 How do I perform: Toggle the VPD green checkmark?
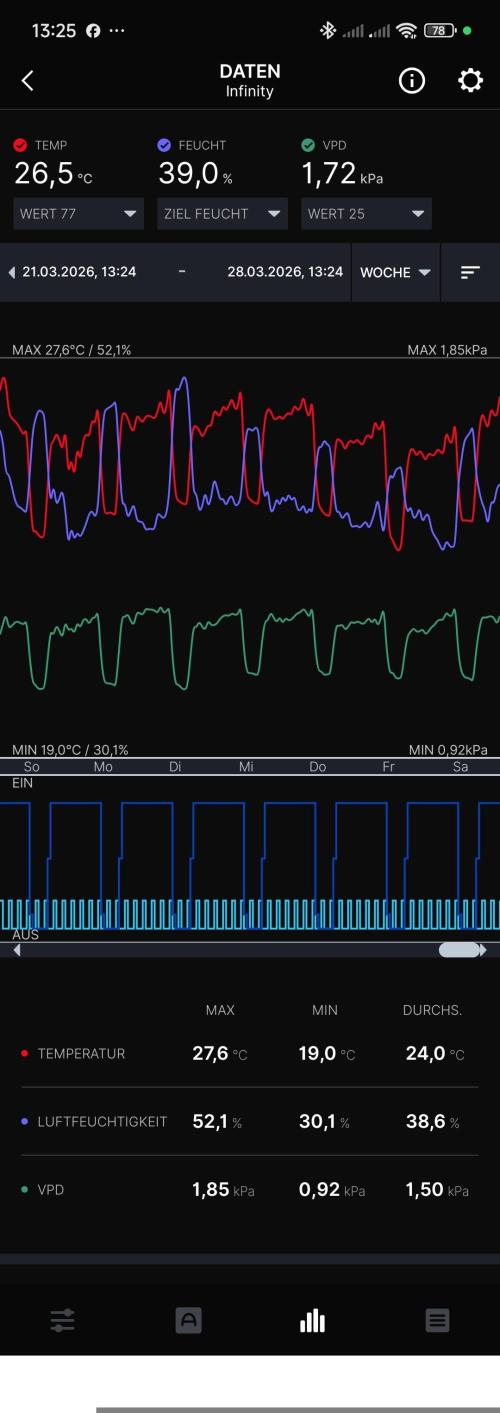click(x=308, y=145)
